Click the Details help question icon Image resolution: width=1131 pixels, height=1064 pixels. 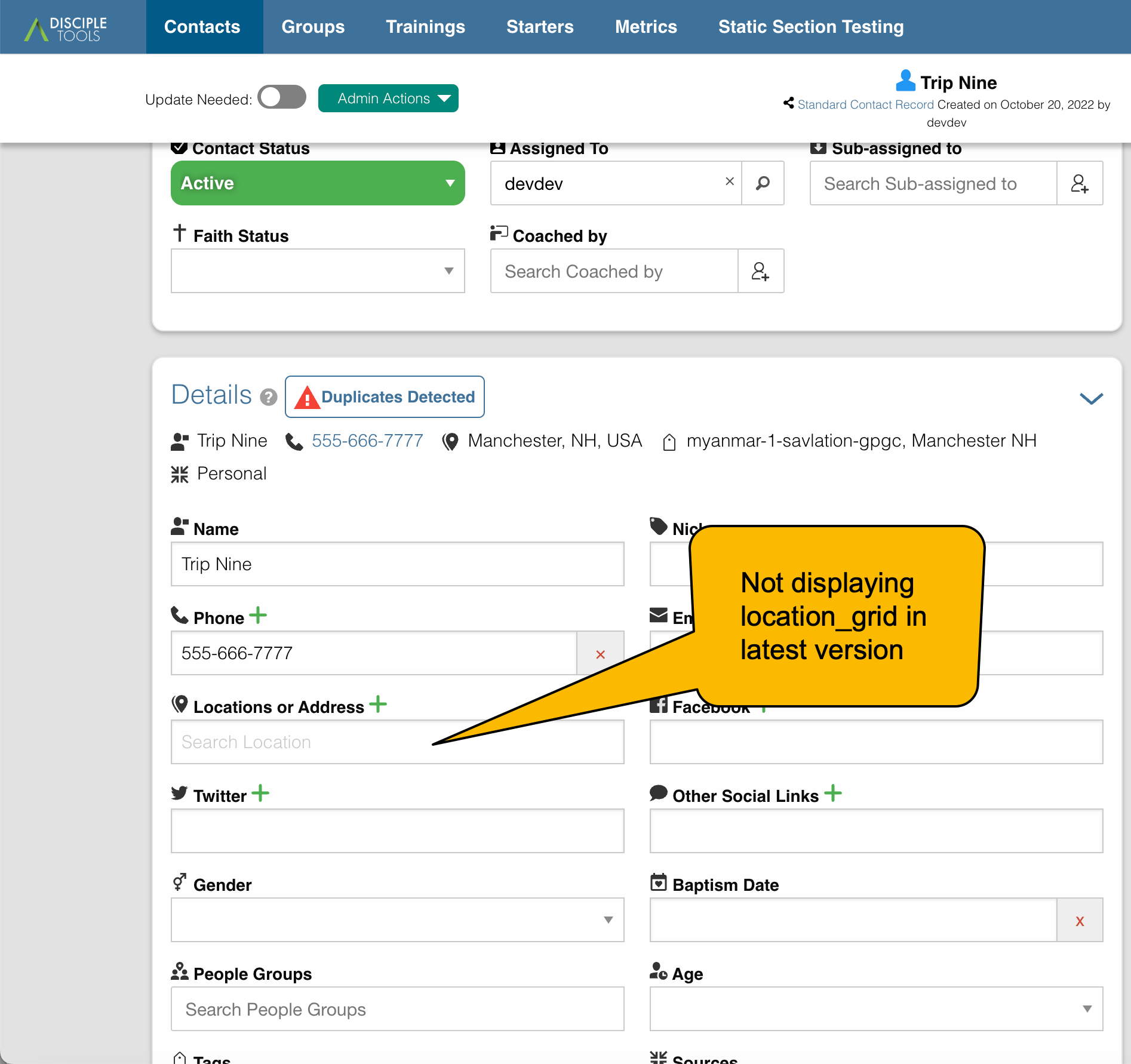click(269, 397)
